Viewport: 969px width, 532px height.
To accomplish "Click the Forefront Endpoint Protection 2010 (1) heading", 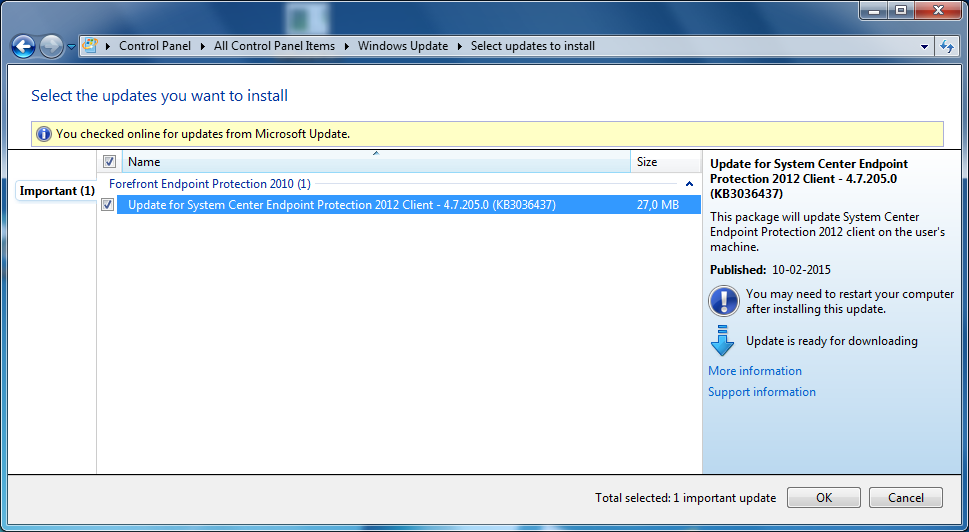I will (x=209, y=184).
